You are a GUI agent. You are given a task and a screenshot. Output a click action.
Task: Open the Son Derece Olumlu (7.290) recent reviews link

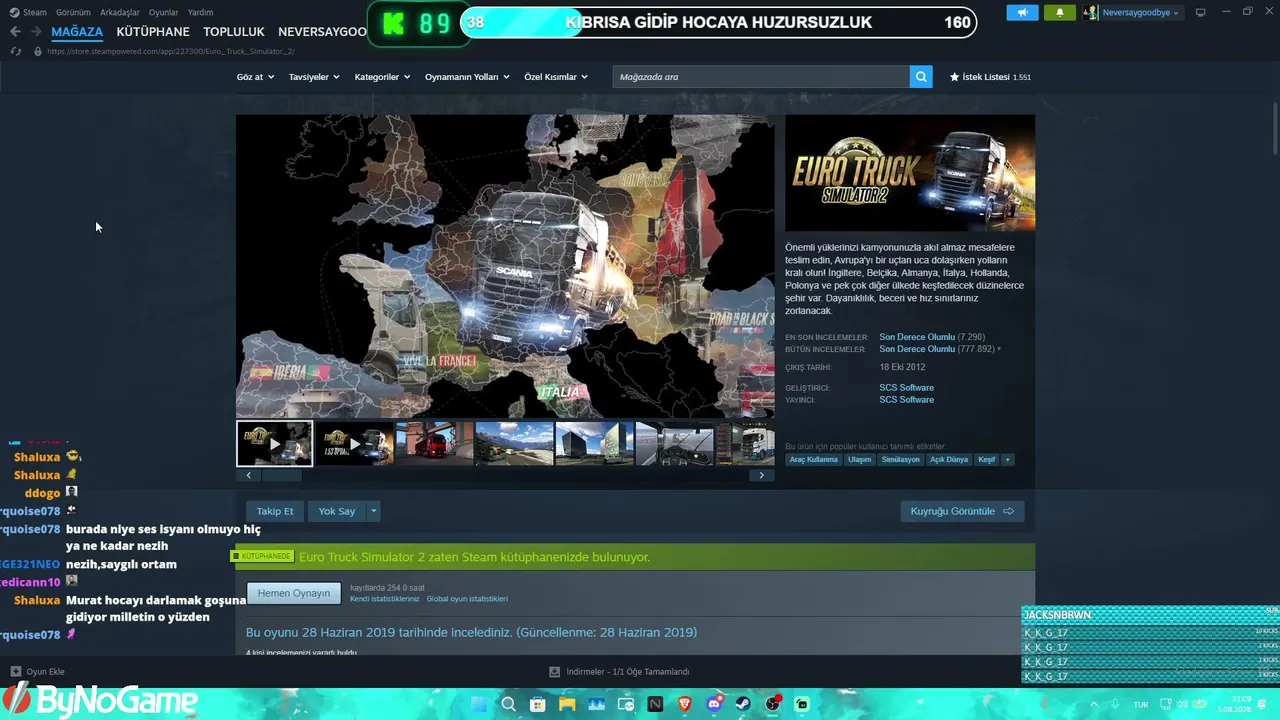click(x=932, y=337)
